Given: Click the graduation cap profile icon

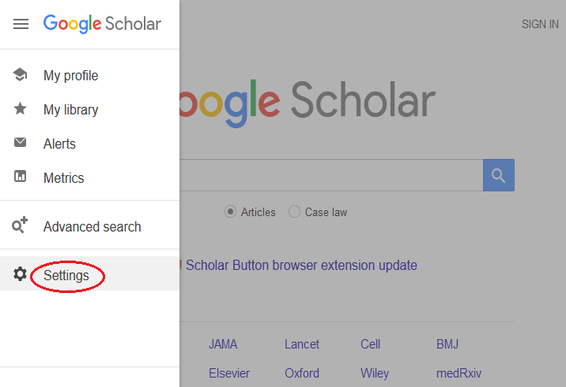Looking at the screenshot, I should pyautogui.click(x=20, y=75).
